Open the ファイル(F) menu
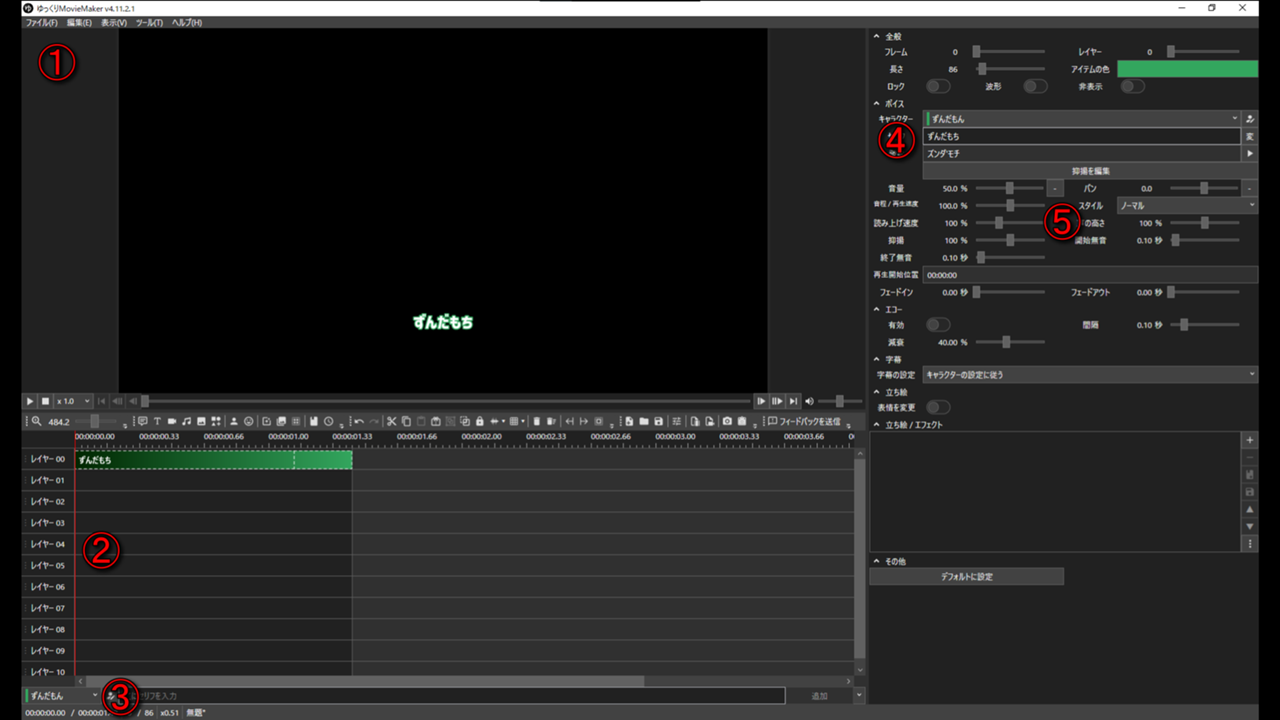The image size is (1280, 720). 41,22
